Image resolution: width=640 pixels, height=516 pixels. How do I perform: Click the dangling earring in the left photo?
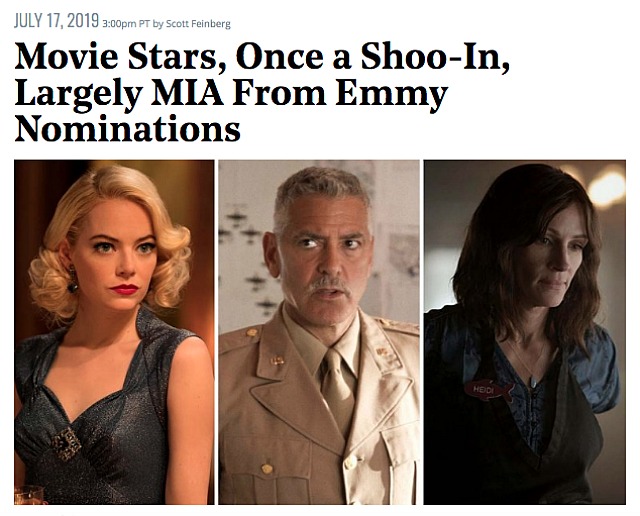pyautogui.click(x=72, y=279)
